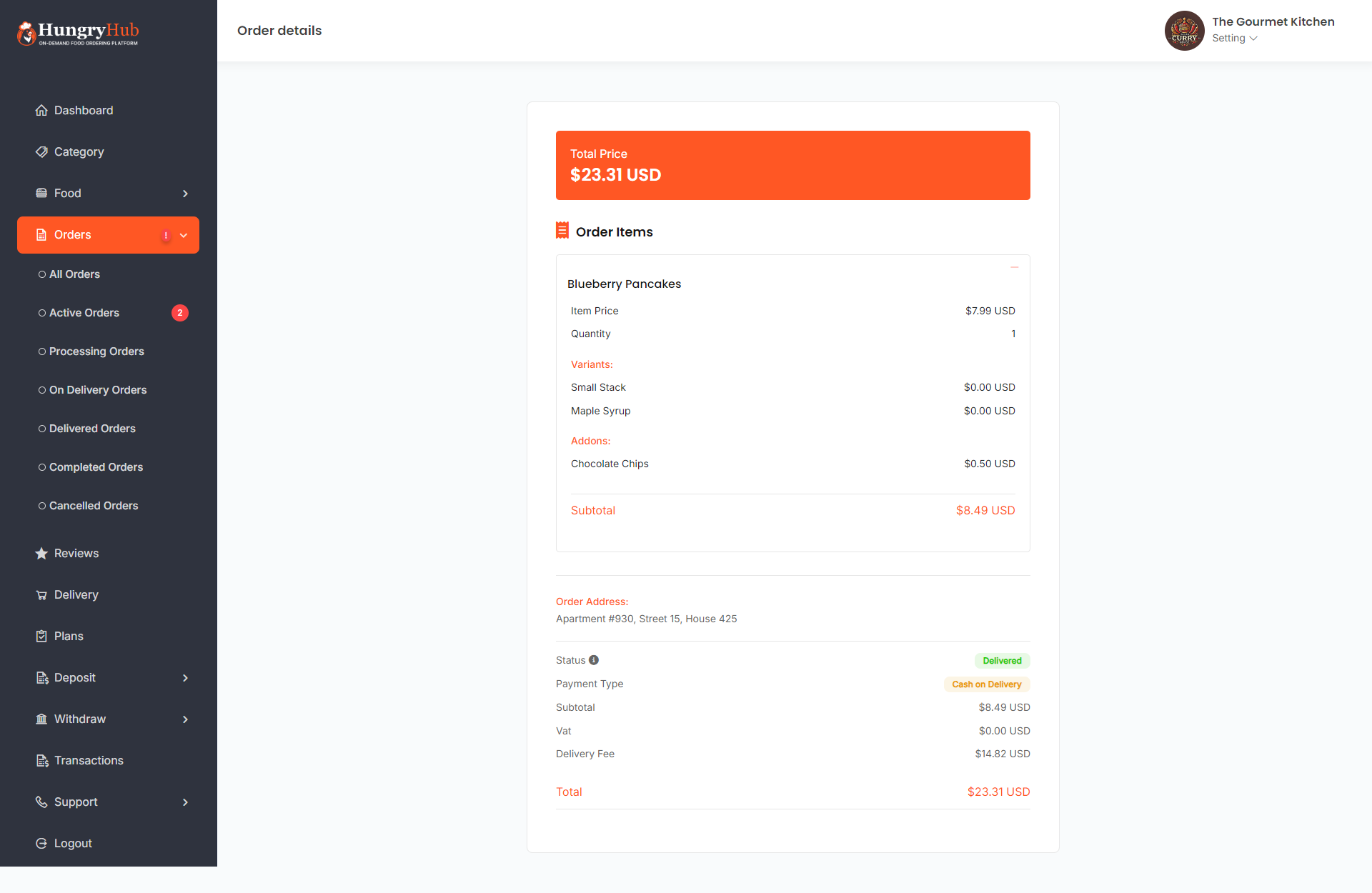This screenshot has width=1372, height=893.
Task: Open Transactions via its document icon
Action: [x=42, y=760]
